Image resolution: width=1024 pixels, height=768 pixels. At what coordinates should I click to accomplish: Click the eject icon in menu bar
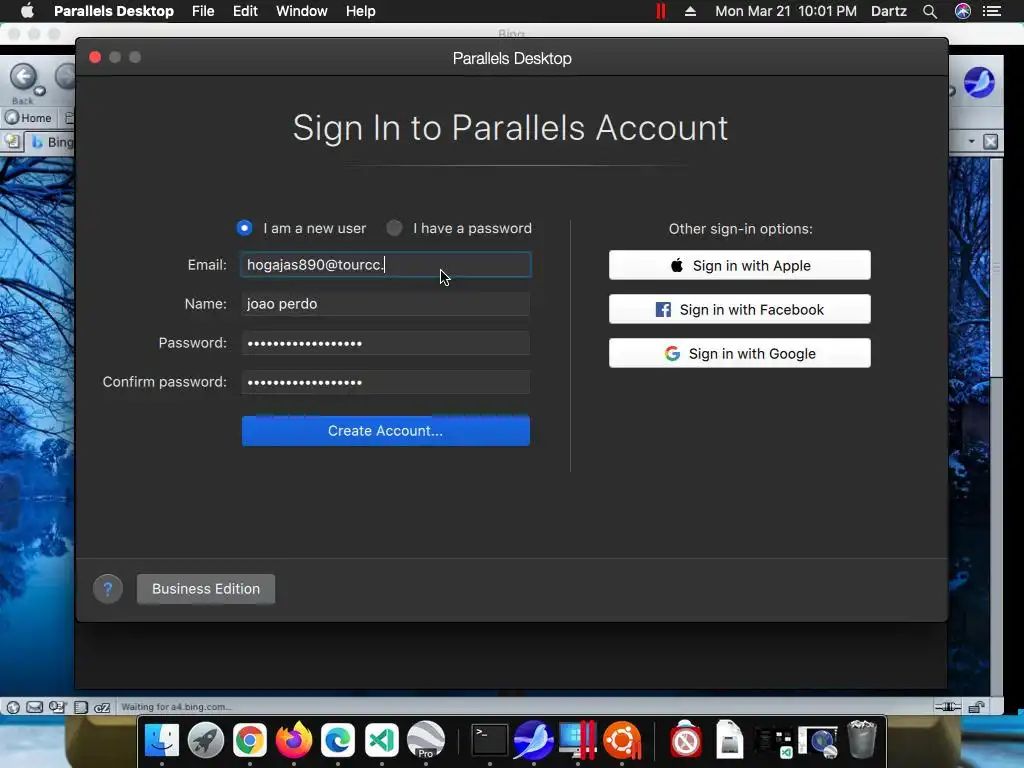[x=690, y=11]
